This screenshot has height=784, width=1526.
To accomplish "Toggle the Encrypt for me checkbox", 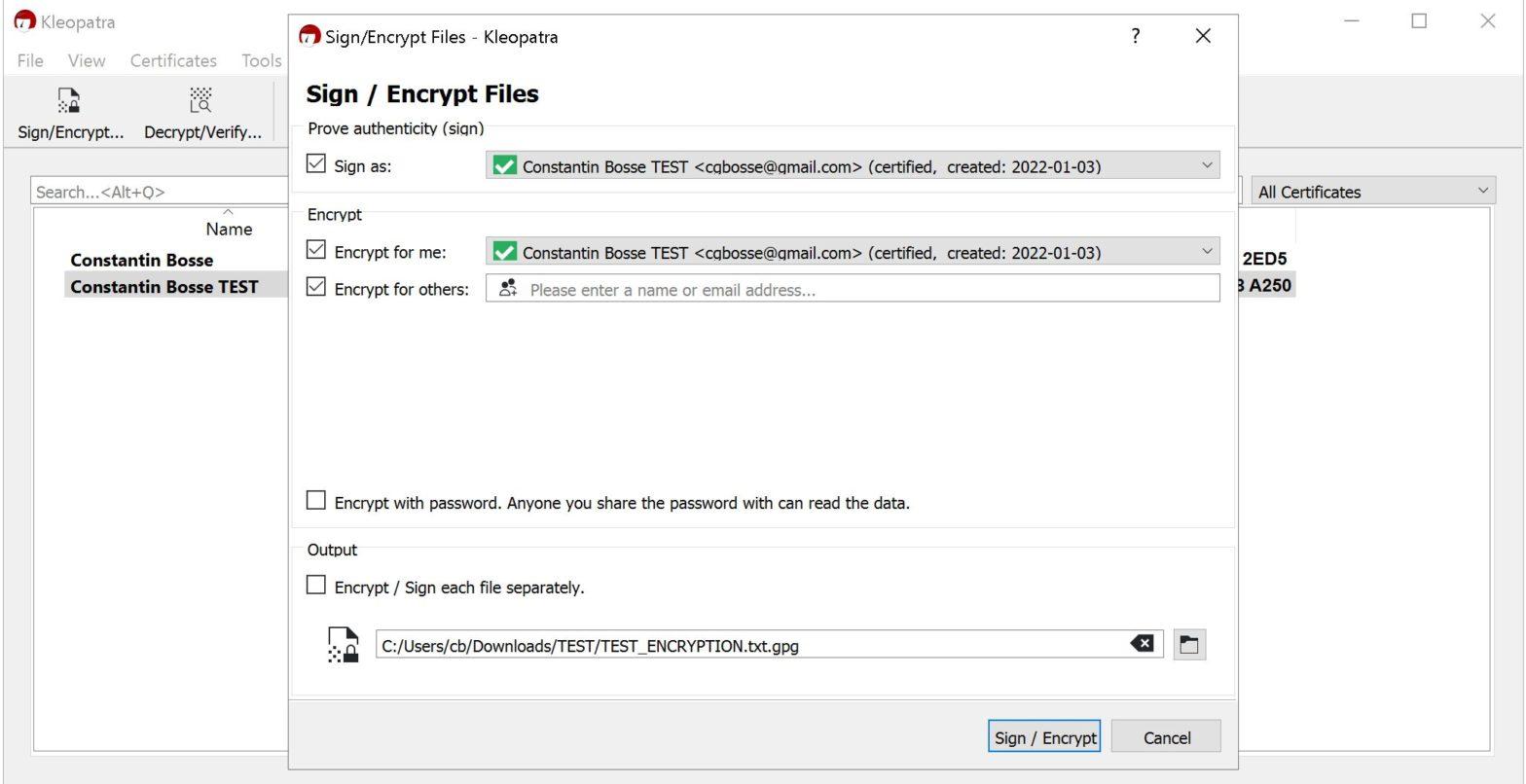I will 316,251.
